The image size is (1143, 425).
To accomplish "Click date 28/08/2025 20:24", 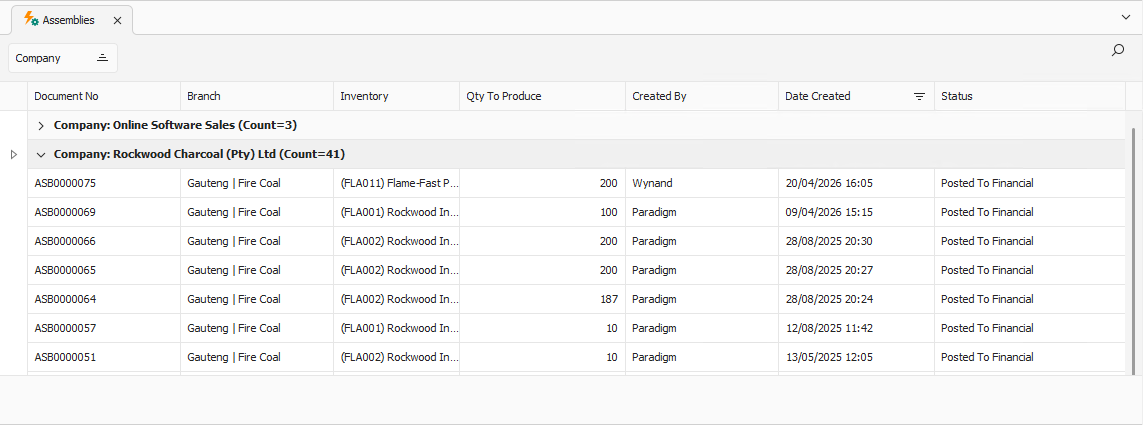I will click(x=829, y=300).
